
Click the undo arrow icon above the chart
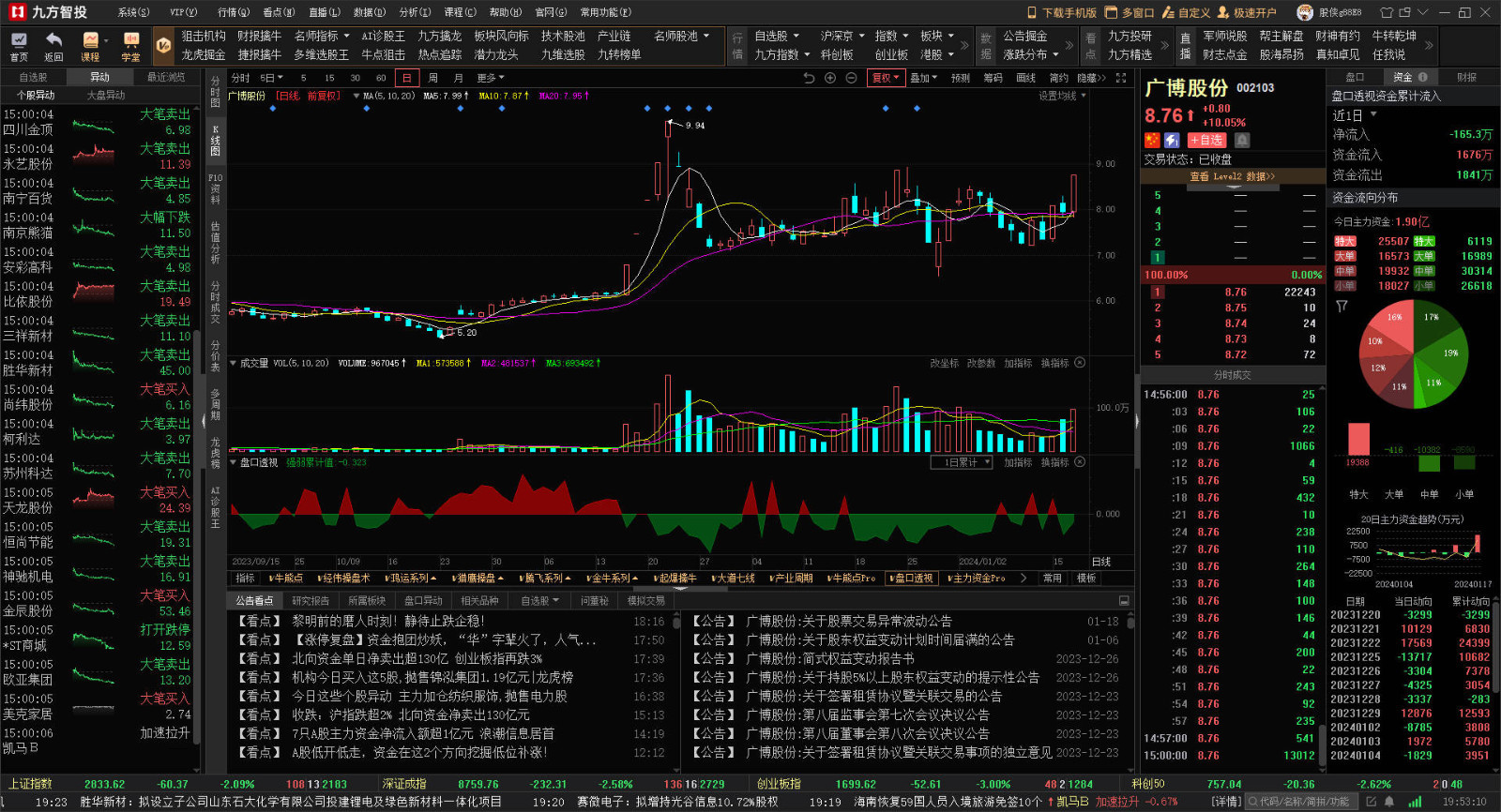click(810, 78)
